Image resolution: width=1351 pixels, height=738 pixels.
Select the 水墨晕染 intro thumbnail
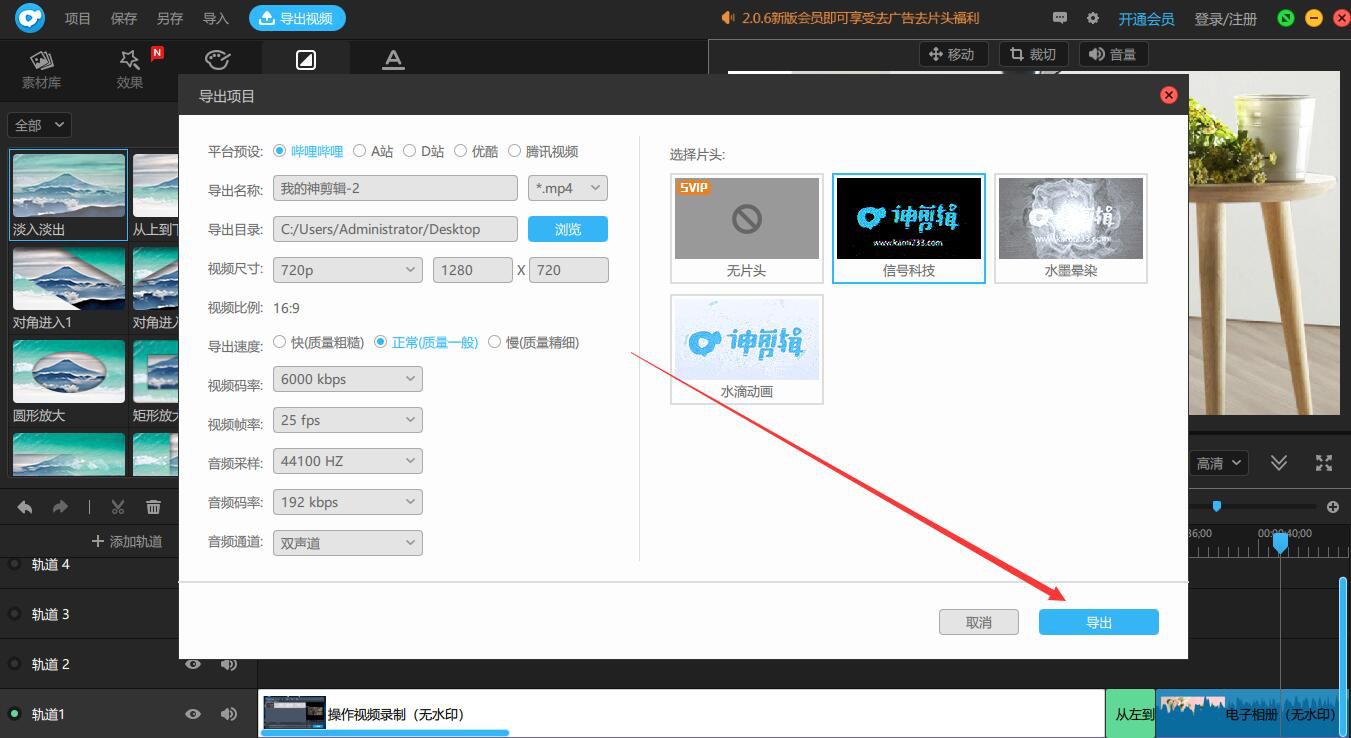pyautogui.click(x=1071, y=228)
